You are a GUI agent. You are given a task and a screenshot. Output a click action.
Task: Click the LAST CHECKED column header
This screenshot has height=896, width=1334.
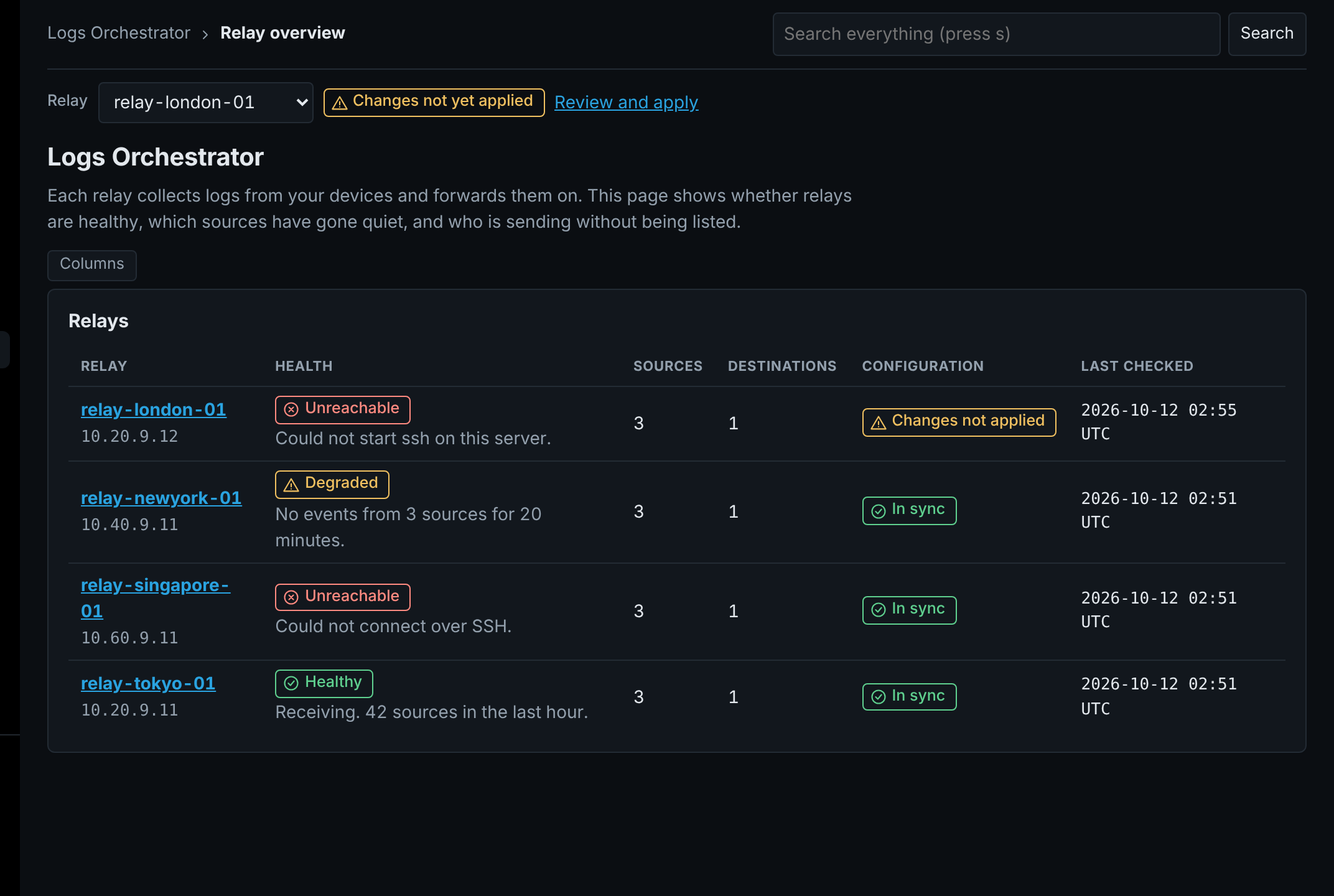coord(1137,366)
